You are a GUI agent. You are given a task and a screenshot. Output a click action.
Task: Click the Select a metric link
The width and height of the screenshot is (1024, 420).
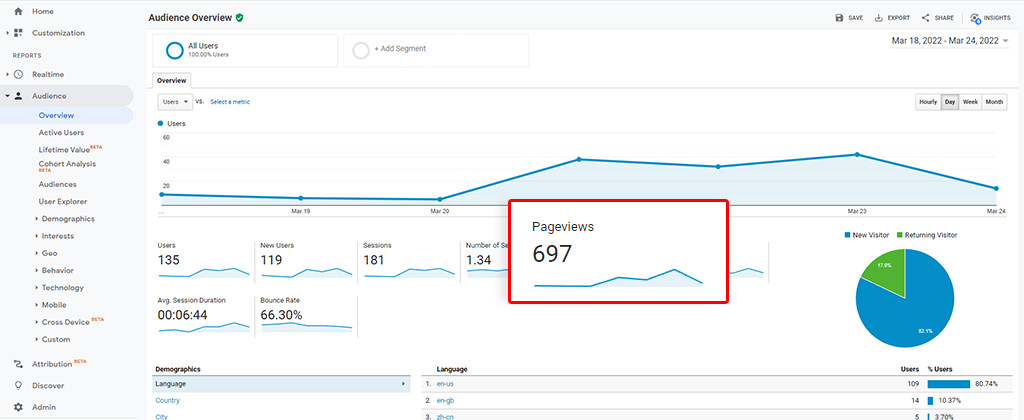click(x=230, y=102)
